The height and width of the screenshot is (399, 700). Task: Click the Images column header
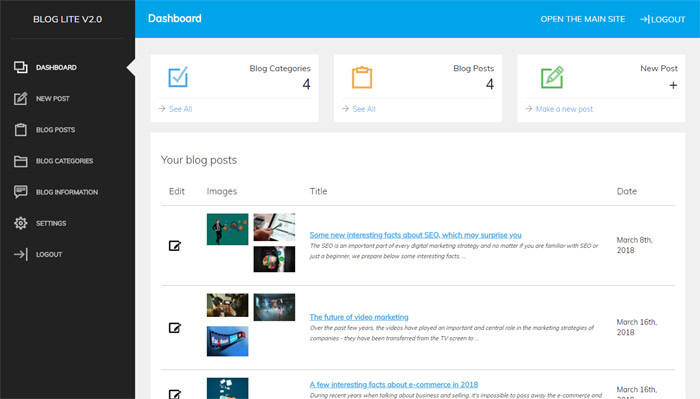[x=222, y=191]
